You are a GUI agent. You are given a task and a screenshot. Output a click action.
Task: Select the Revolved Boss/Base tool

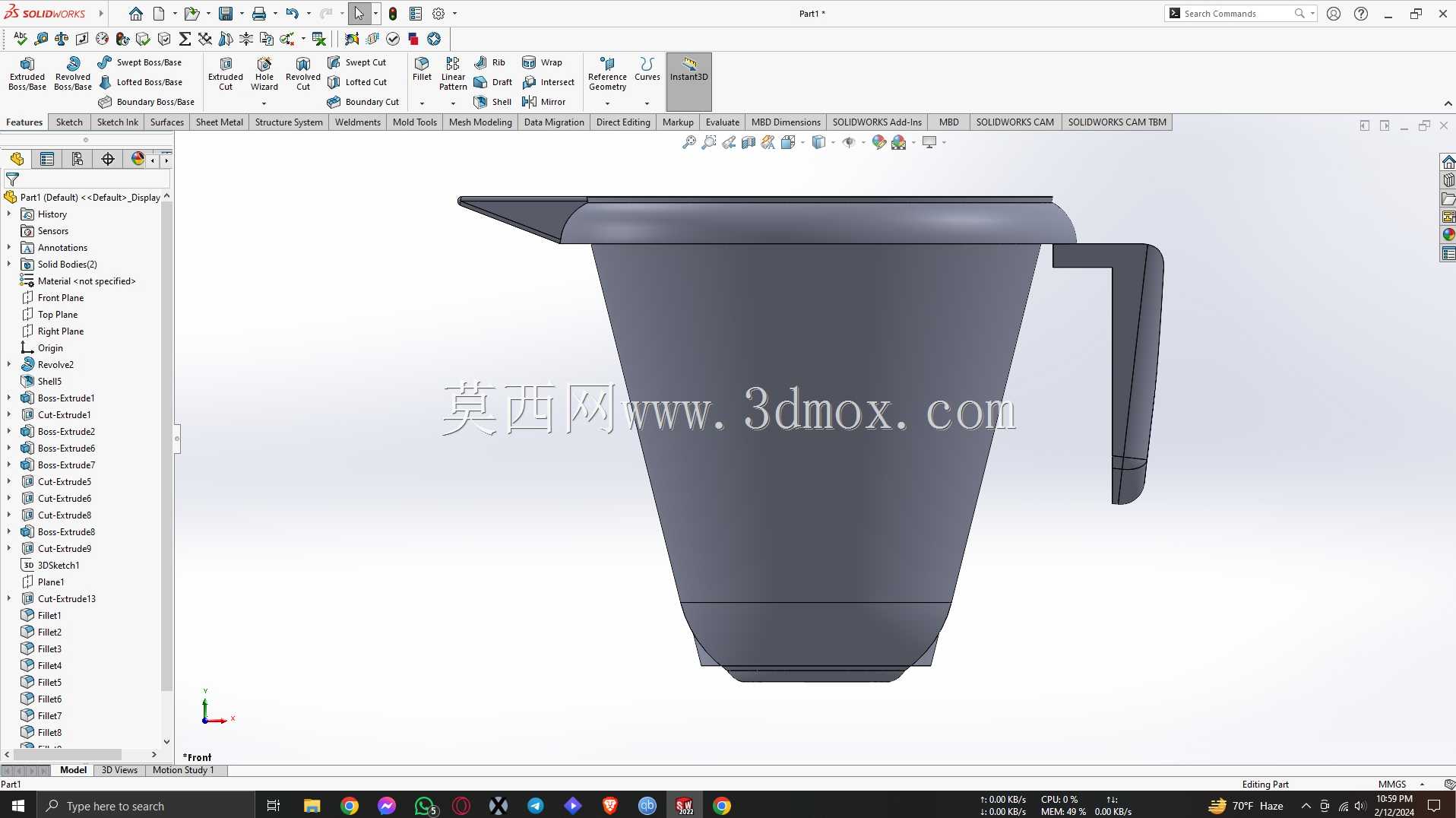[73, 74]
